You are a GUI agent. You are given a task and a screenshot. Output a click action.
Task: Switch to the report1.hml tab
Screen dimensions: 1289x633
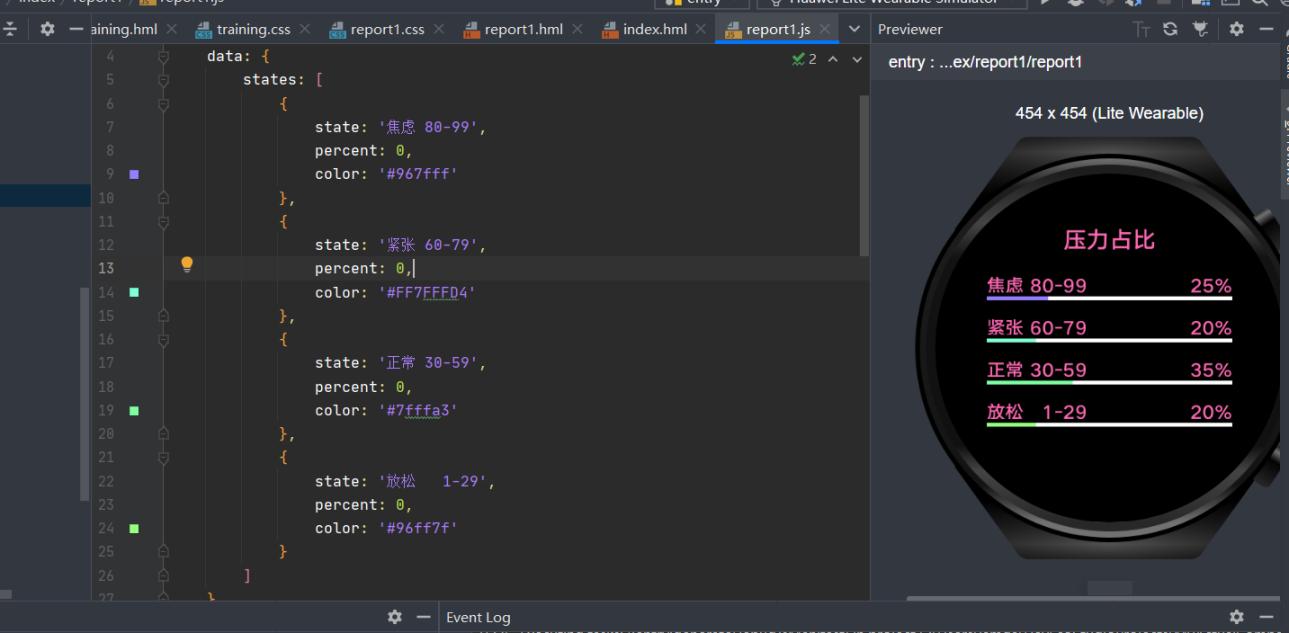(526, 30)
